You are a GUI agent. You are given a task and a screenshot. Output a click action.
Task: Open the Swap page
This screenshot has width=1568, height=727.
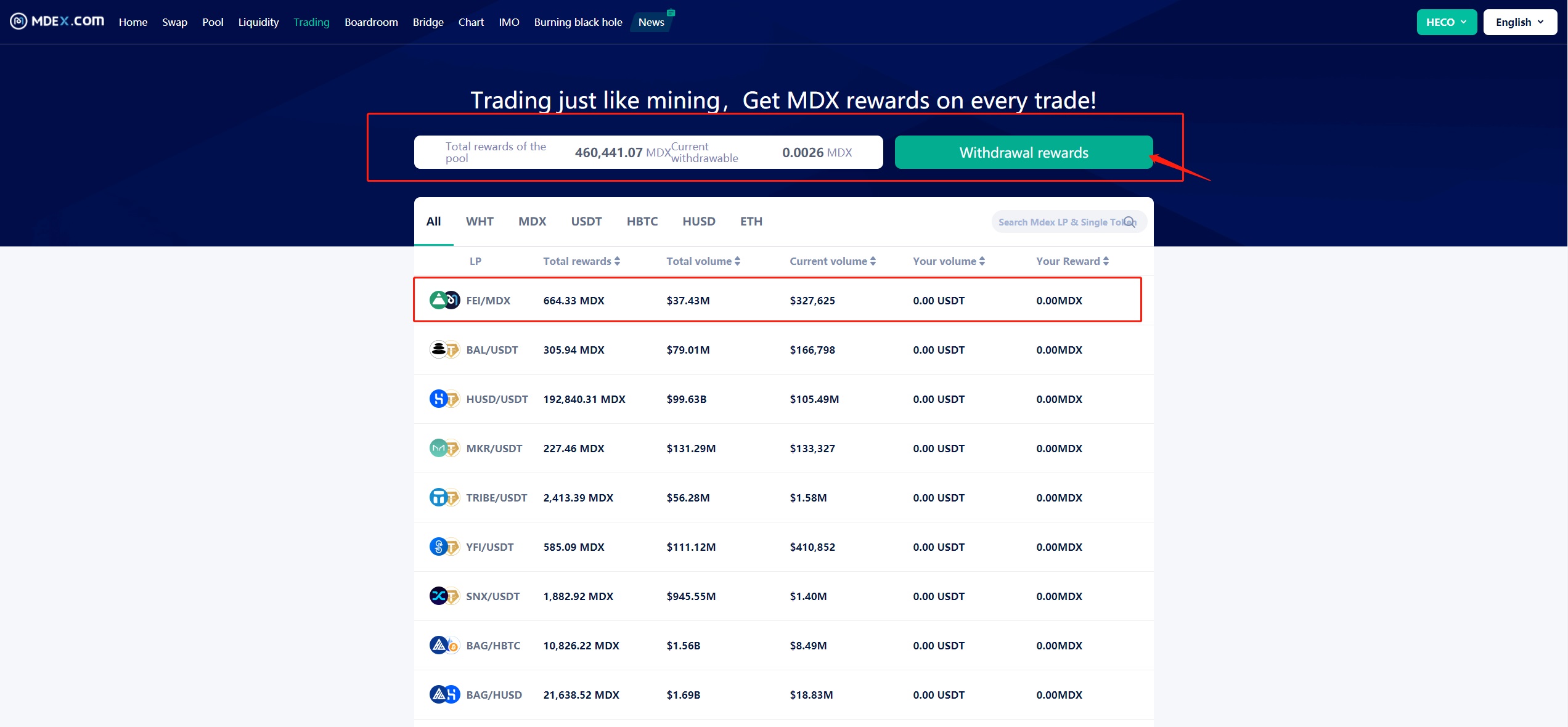[174, 22]
